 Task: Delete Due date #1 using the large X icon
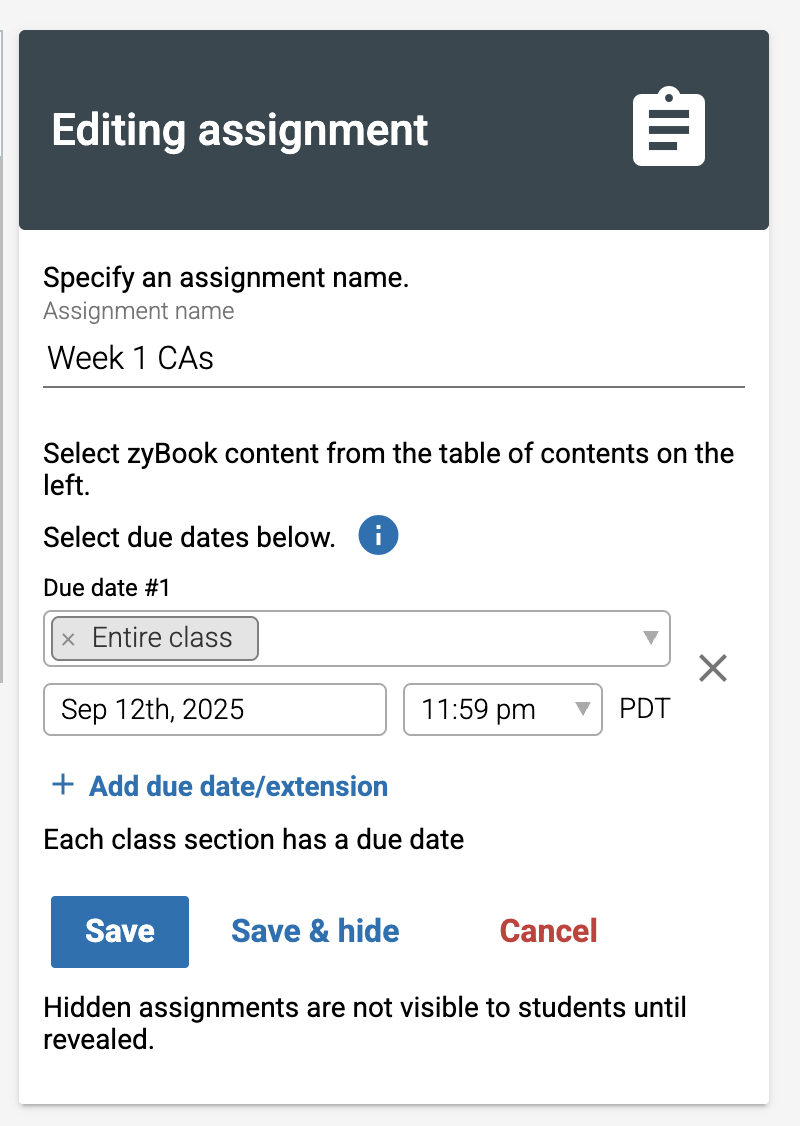point(713,668)
